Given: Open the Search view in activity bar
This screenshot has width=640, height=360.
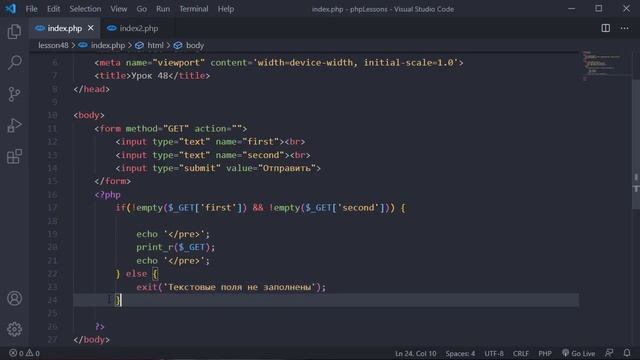Looking at the screenshot, I should click(14, 62).
